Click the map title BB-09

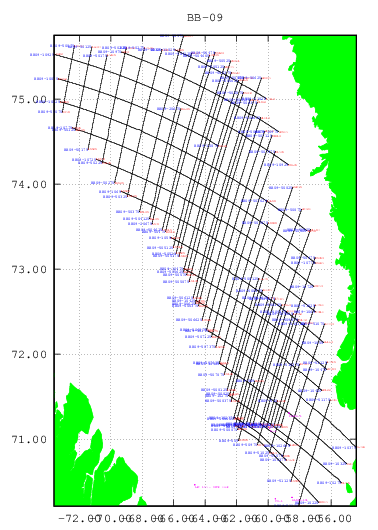205,17
